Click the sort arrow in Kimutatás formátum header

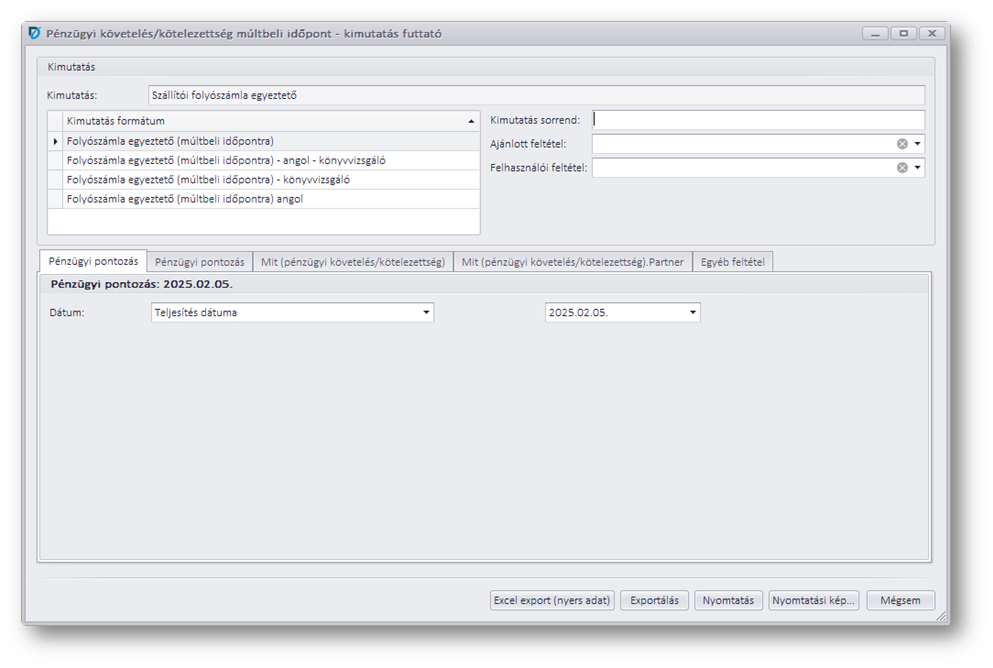tap(471, 121)
